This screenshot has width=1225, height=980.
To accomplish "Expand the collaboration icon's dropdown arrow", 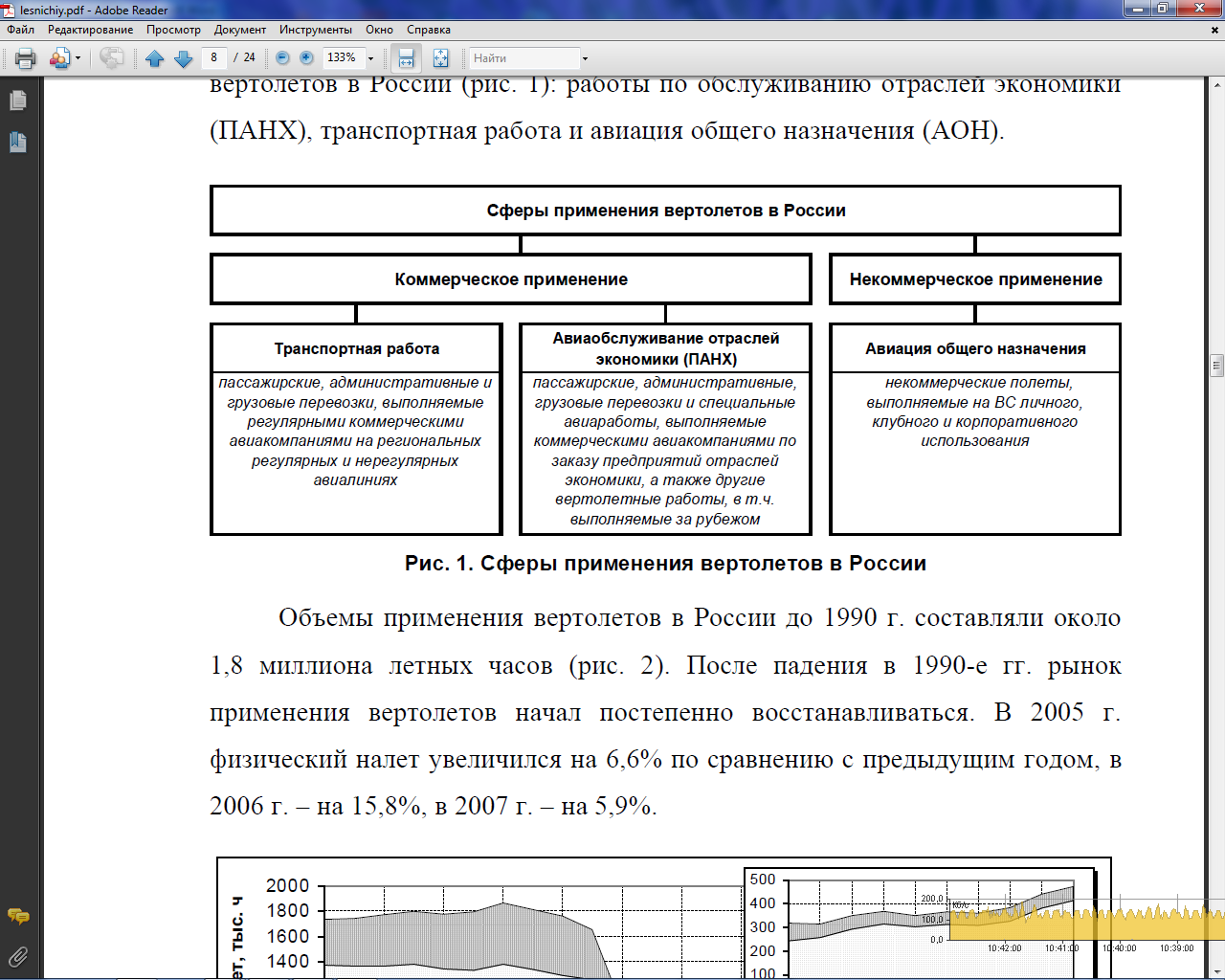I will [x=78, y=58].
